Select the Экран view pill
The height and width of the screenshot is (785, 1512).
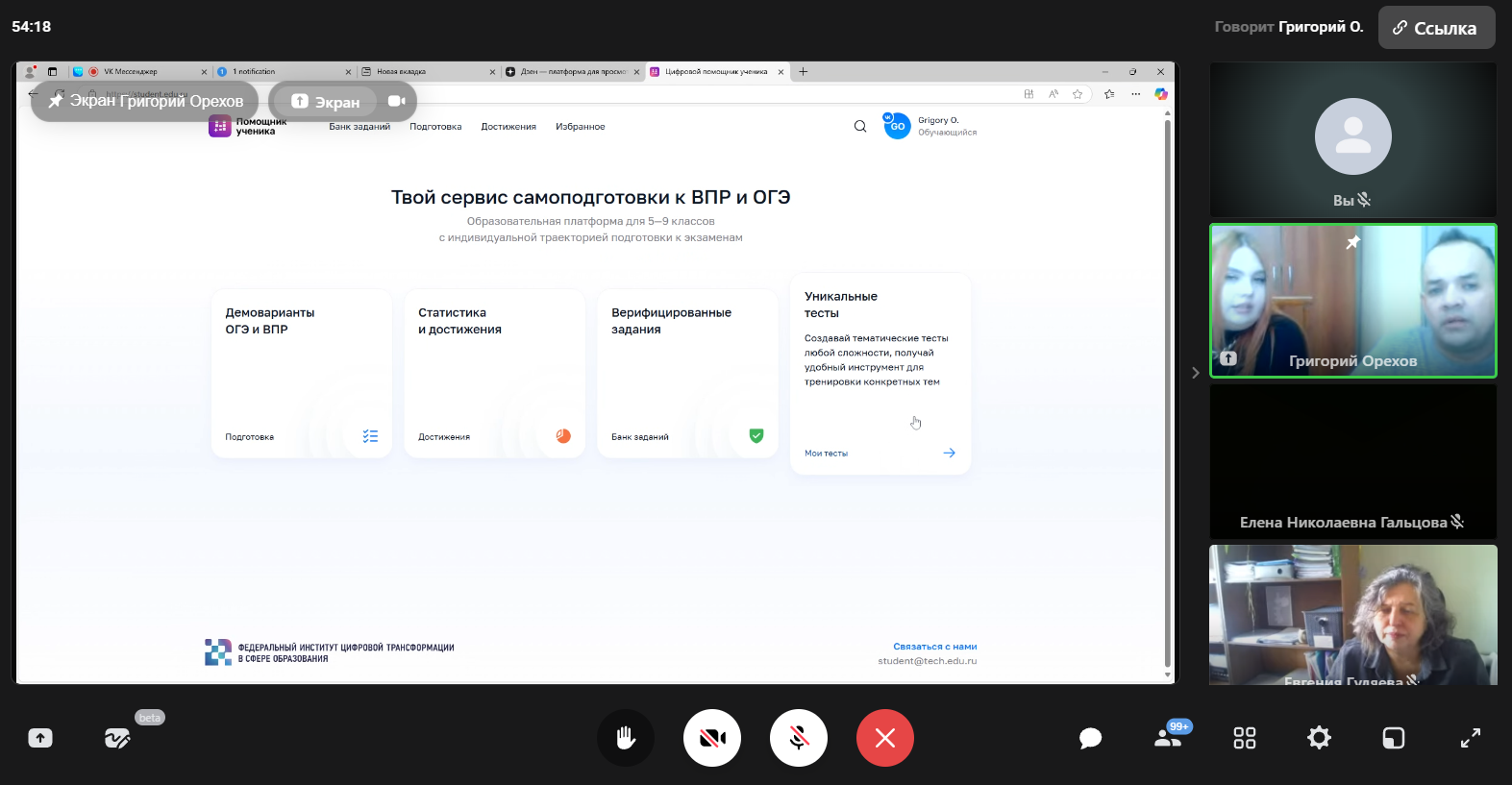point(325,102)
